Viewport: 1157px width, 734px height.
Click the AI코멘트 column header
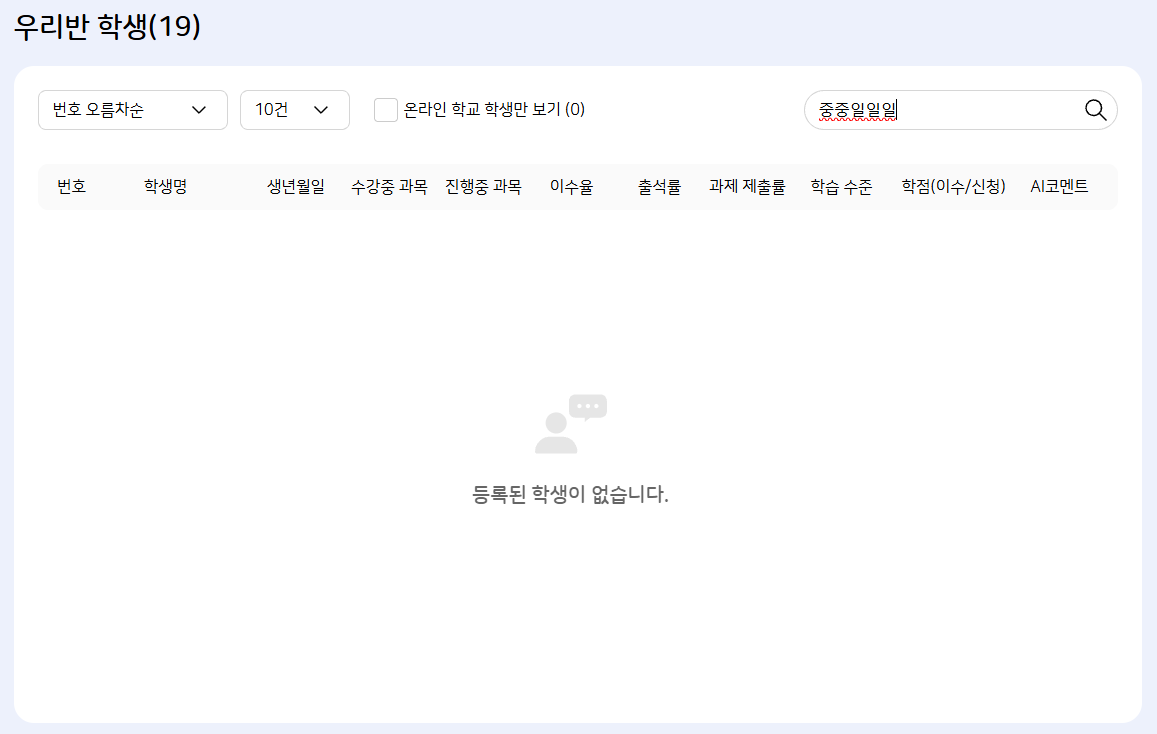1059,187
